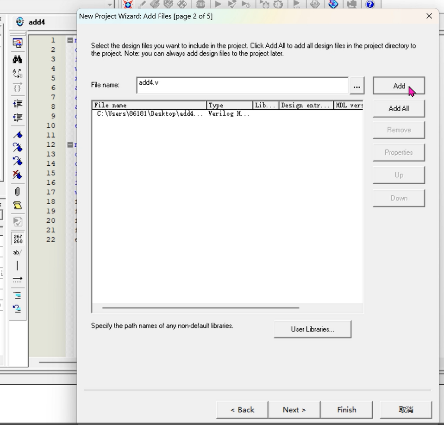
Task: Switch to the add4 editor tab
Action: [x=37, y=22]
